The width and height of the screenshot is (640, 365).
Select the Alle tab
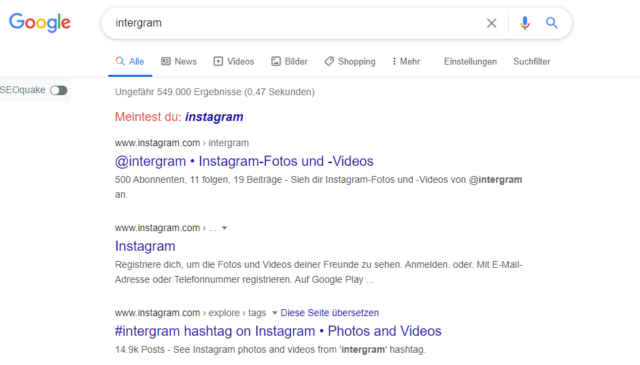pos(130,62)
